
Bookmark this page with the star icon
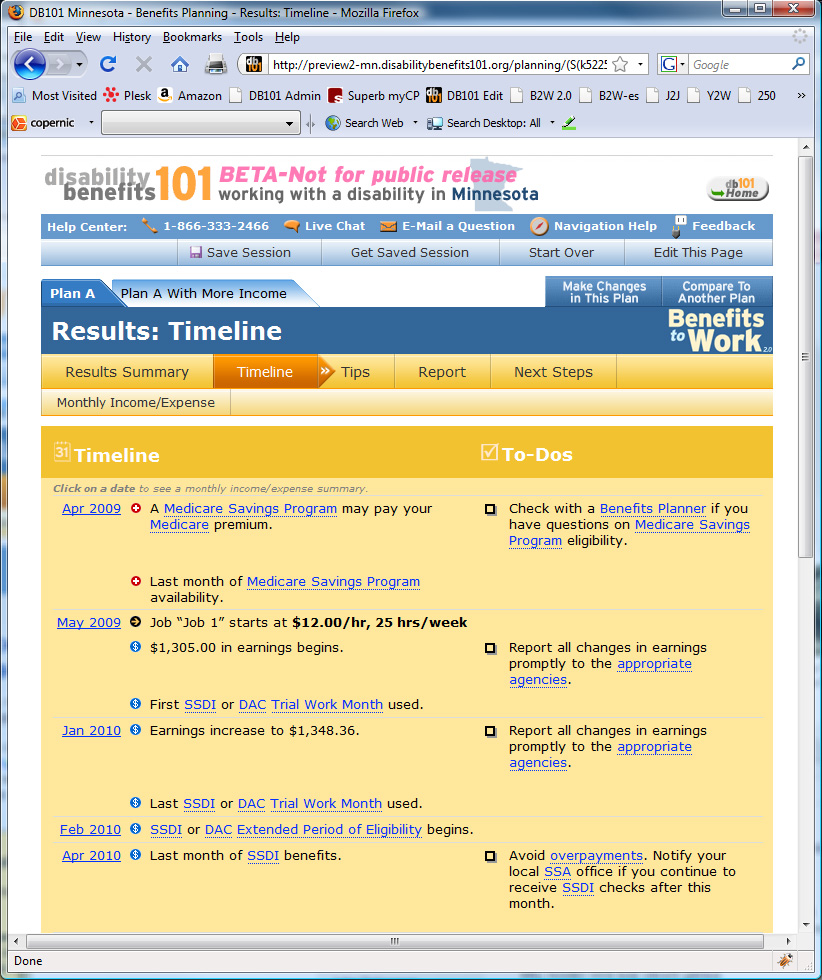click(620, 64)
